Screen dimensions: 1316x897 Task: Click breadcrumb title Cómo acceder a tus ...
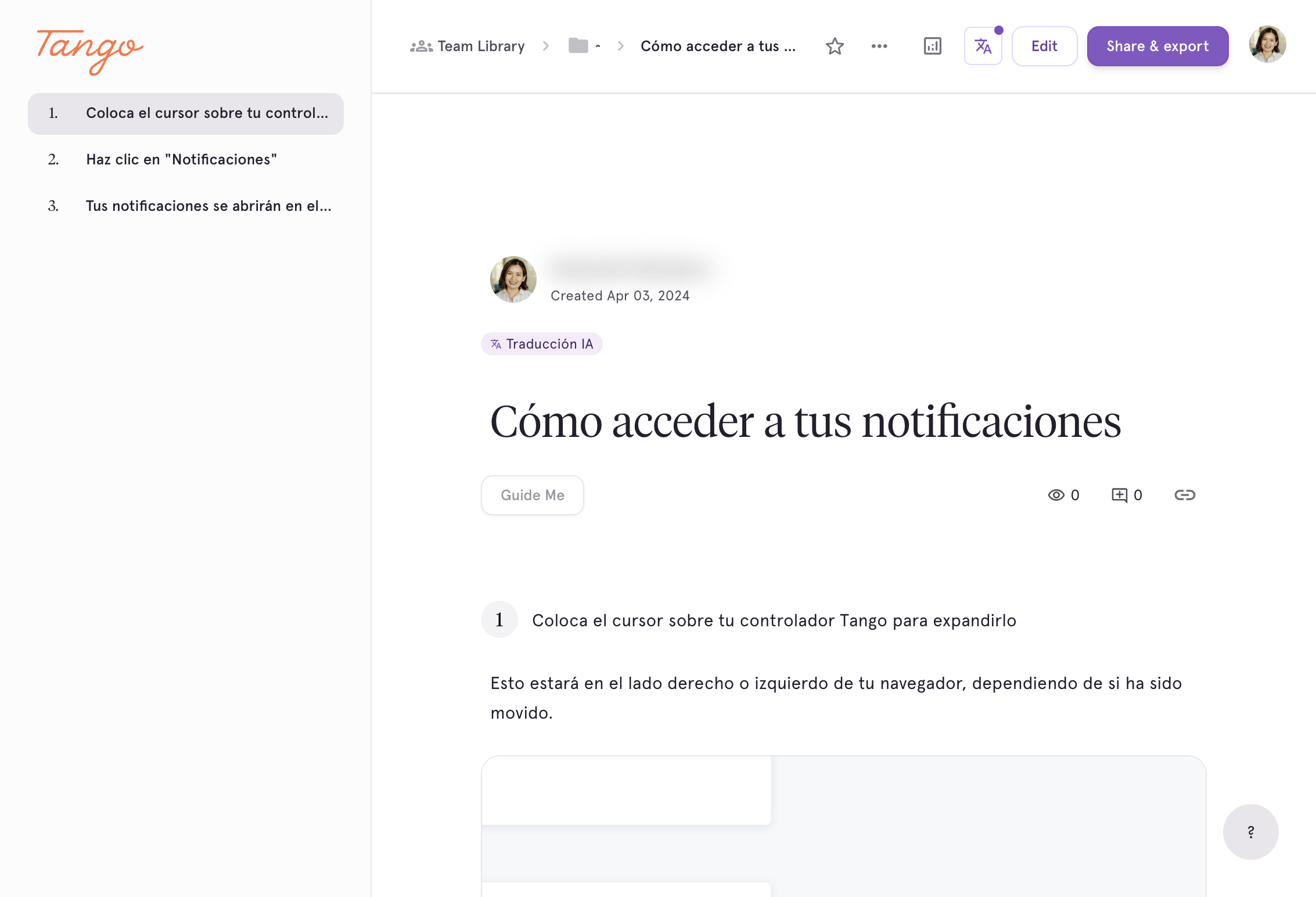pyautogui.click(x=718, y=46)
